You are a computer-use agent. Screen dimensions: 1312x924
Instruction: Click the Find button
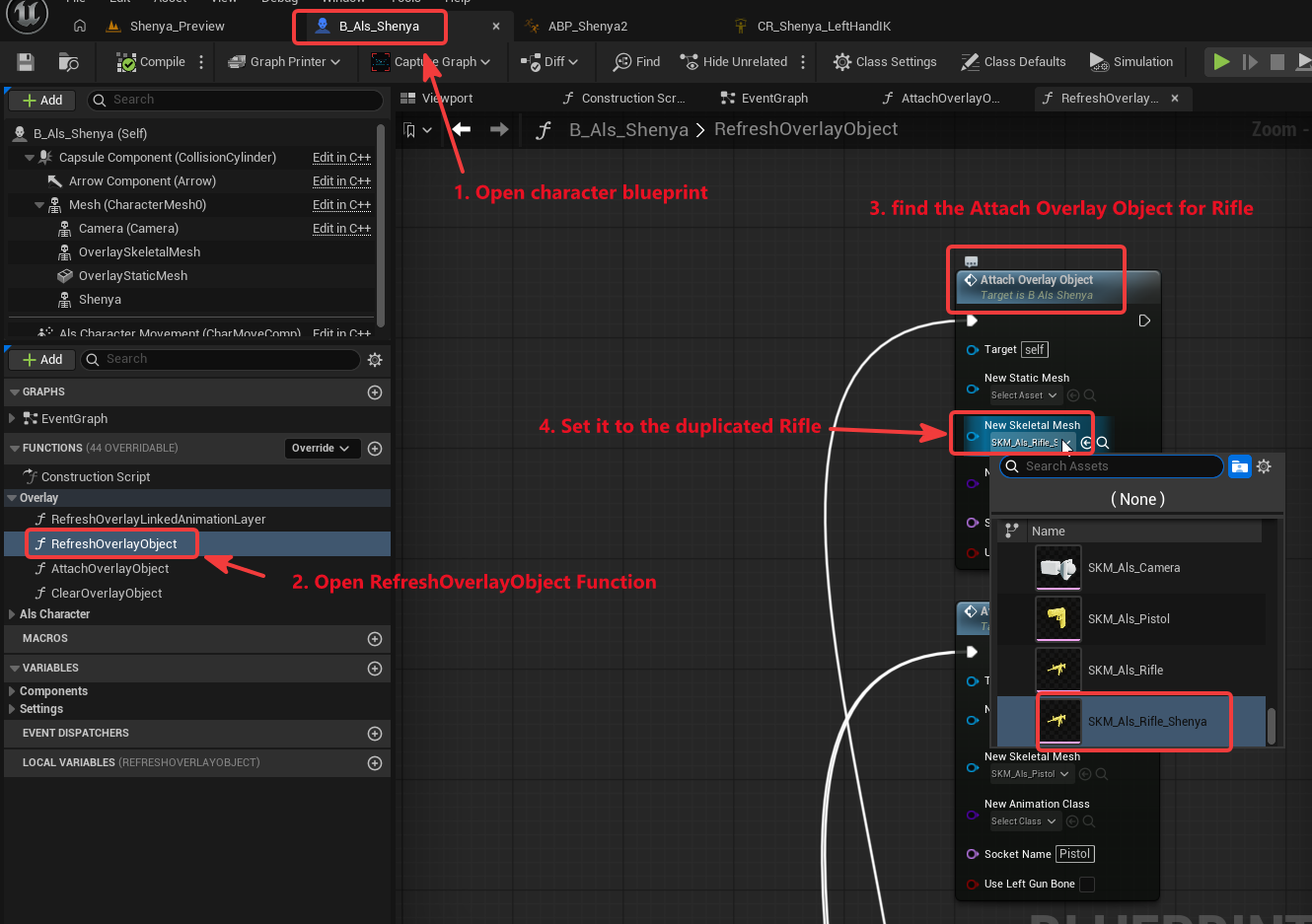coord(636,62)
